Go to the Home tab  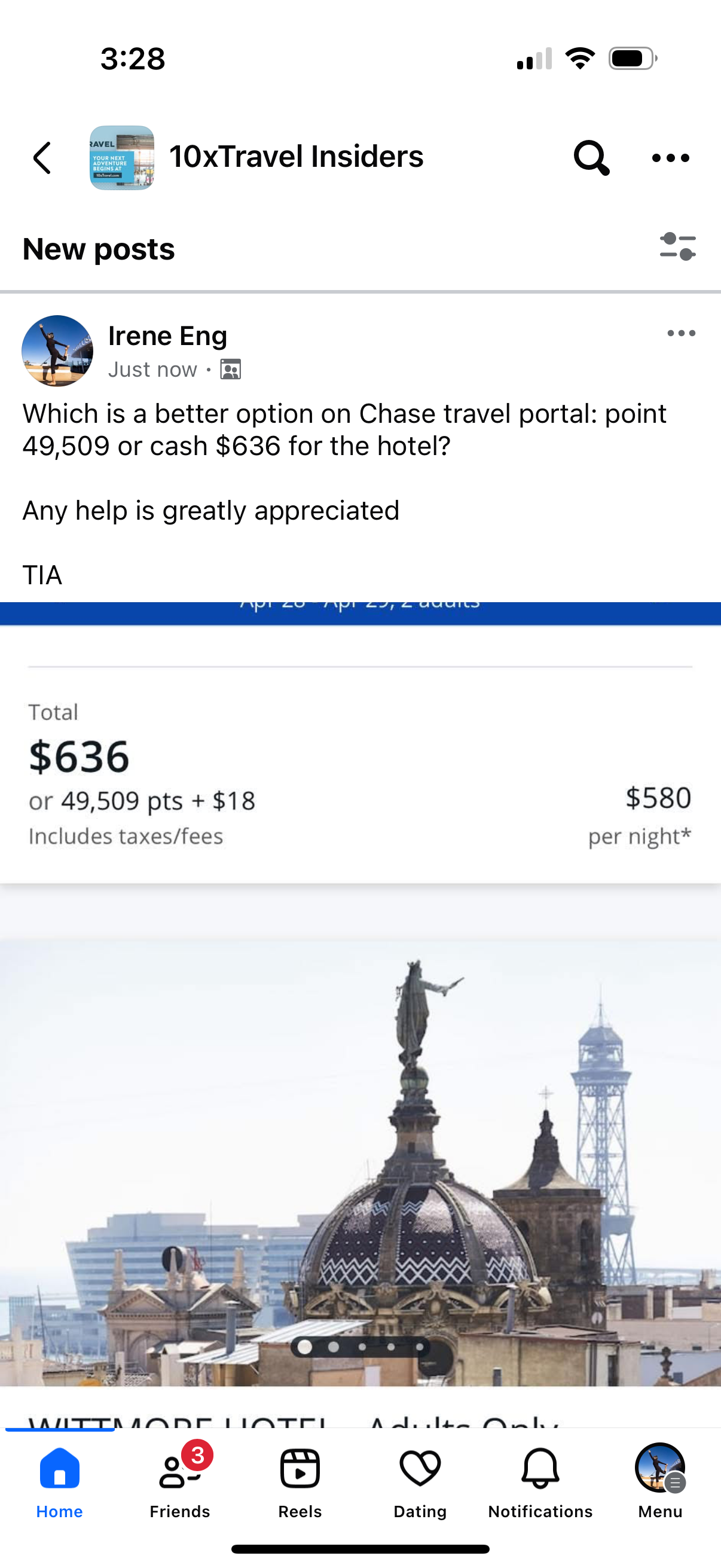[60, 1482]
